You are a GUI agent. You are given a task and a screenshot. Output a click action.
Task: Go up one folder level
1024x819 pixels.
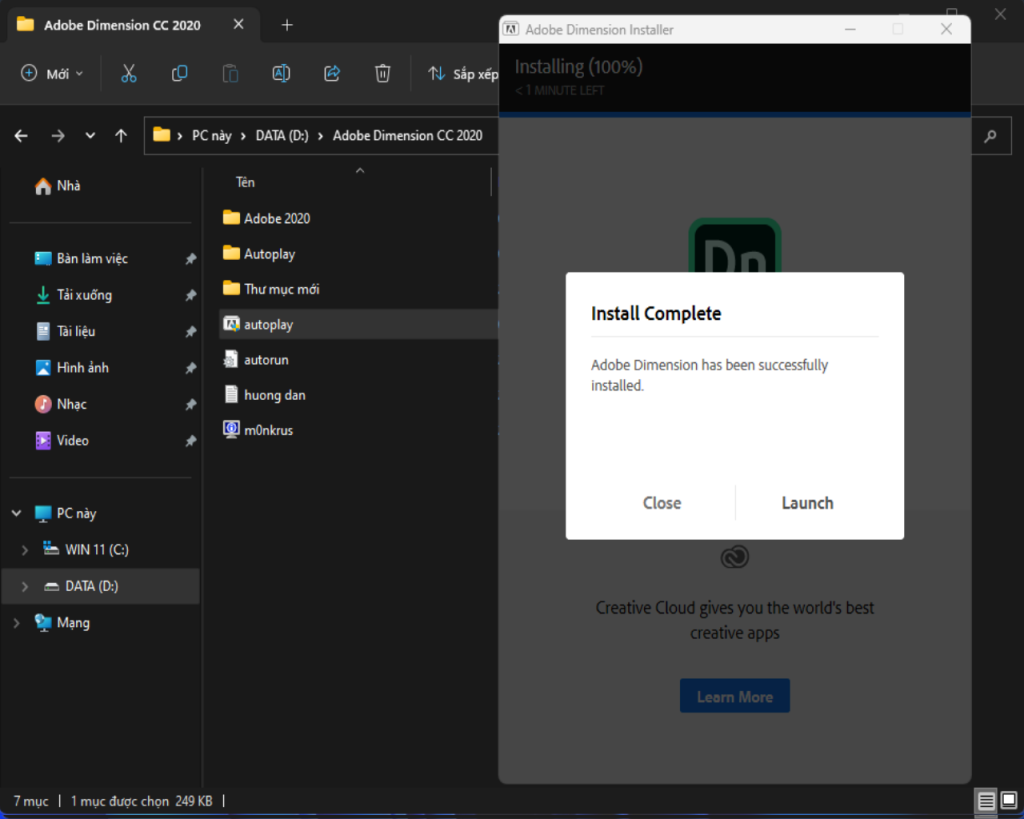[121, 136]
